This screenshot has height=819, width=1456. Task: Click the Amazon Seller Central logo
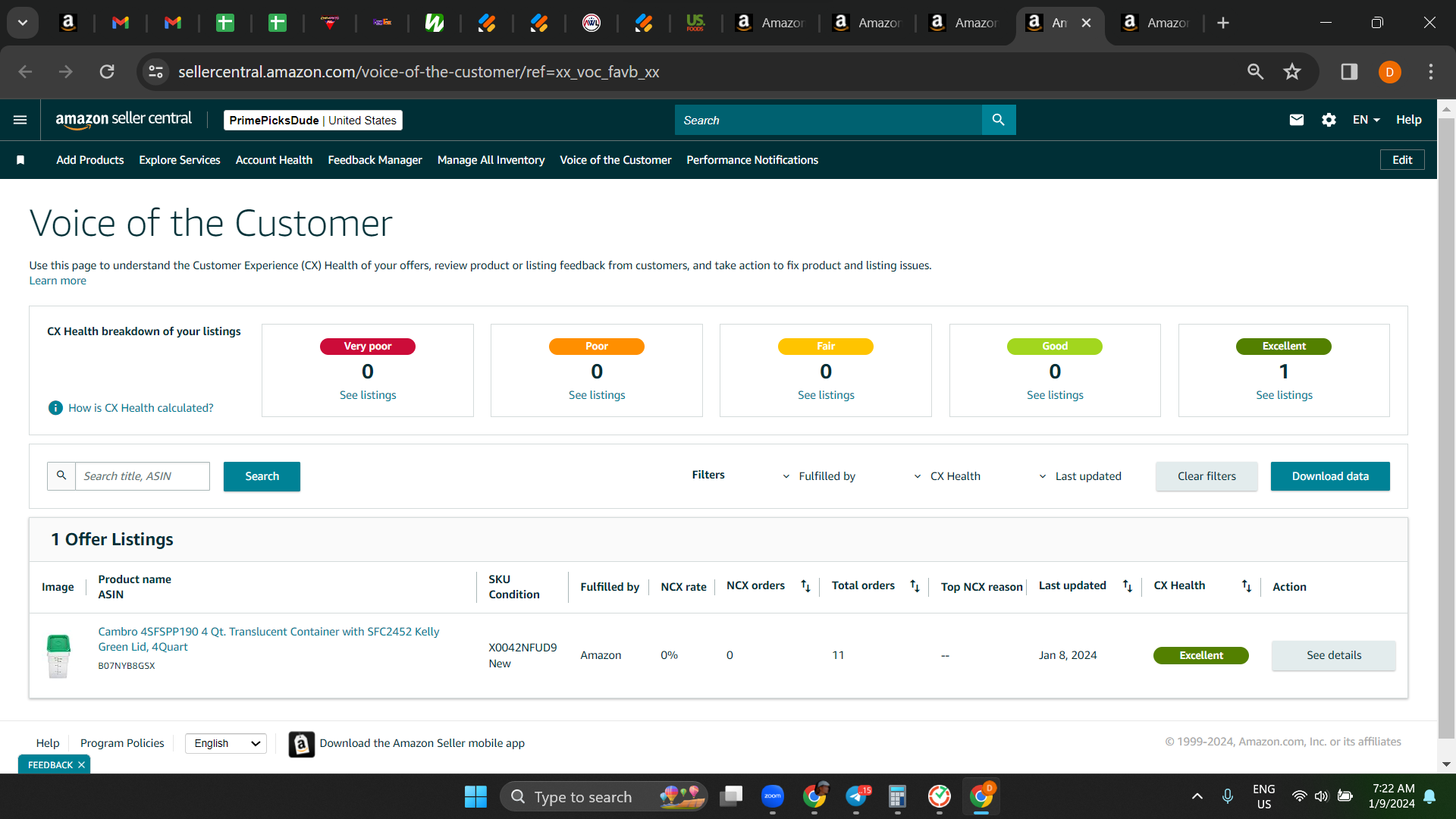coord(124,120)
